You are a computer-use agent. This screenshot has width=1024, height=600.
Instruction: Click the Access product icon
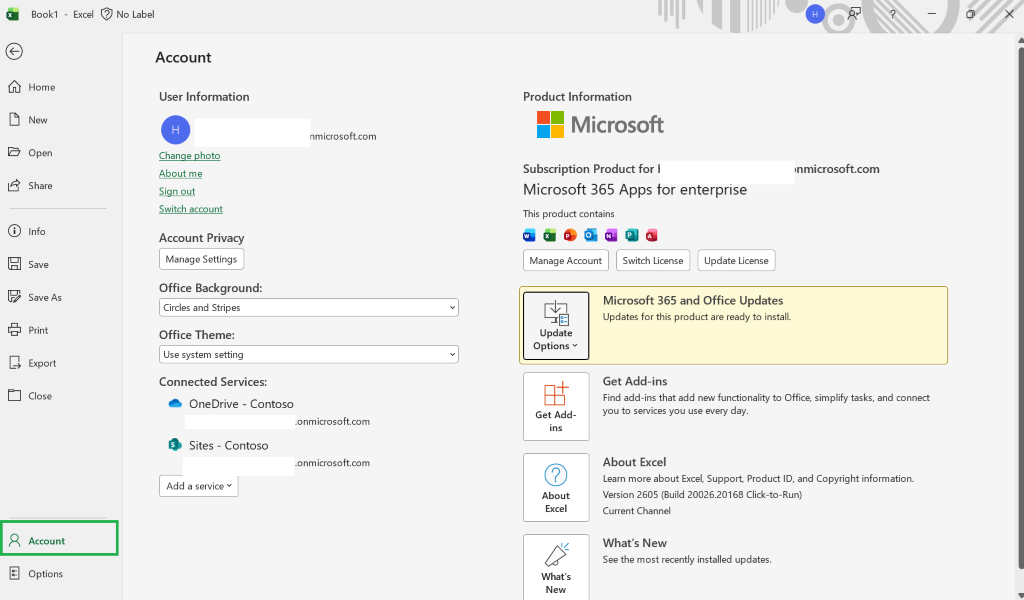click(x=651, y=235)
